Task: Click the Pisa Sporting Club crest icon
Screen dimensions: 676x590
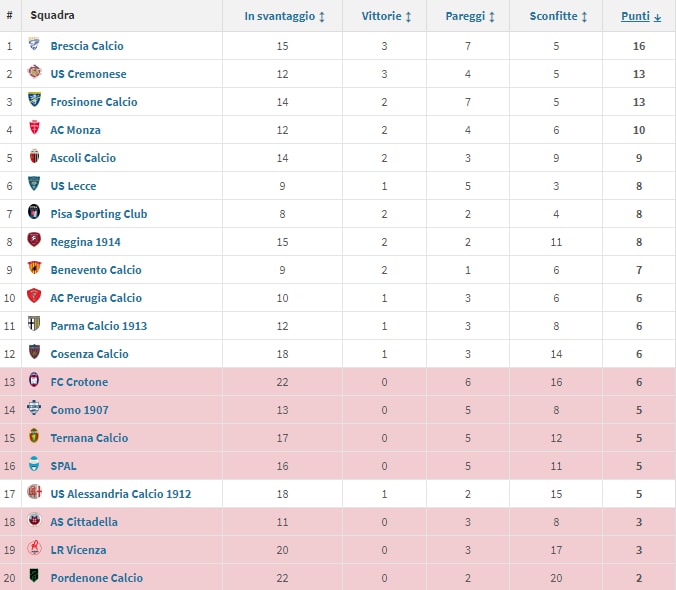Action: click(35, 214)
